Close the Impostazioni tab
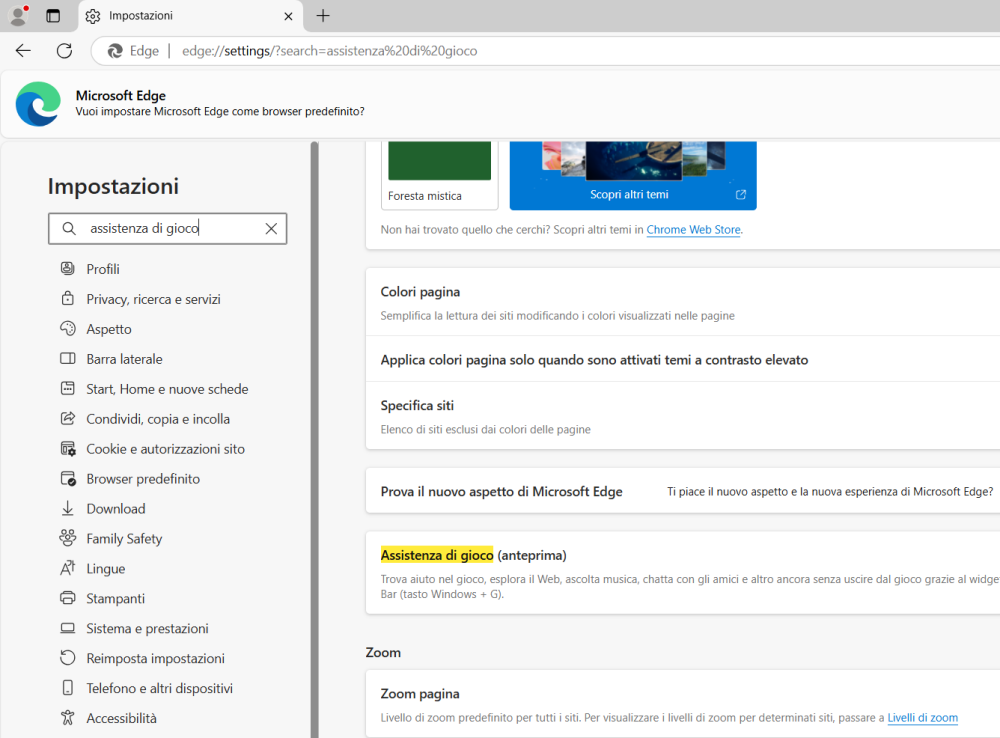The height and width of the screenshot is (738, 1000). click(288, 17)
